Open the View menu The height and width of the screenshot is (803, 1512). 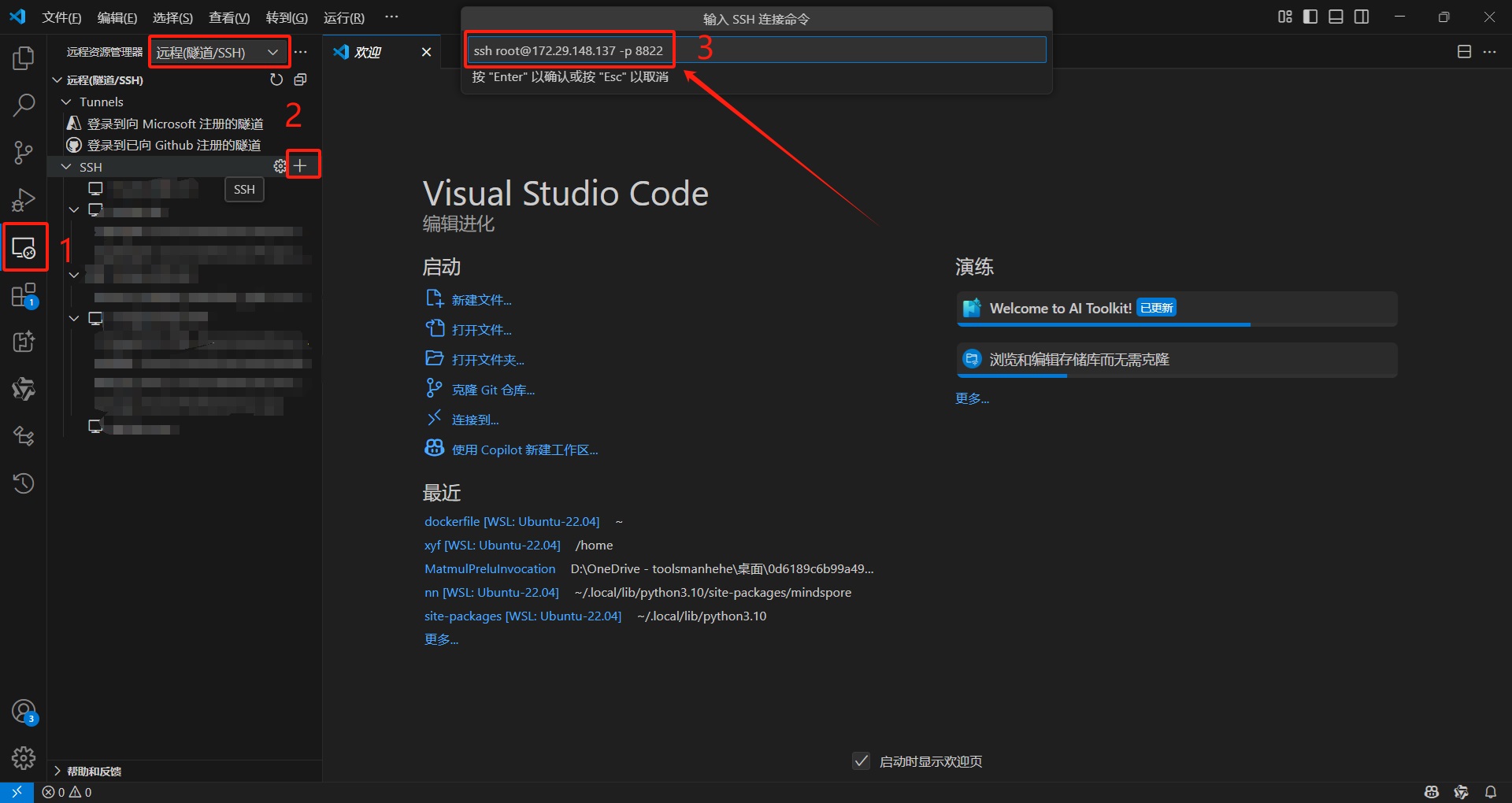229,17
